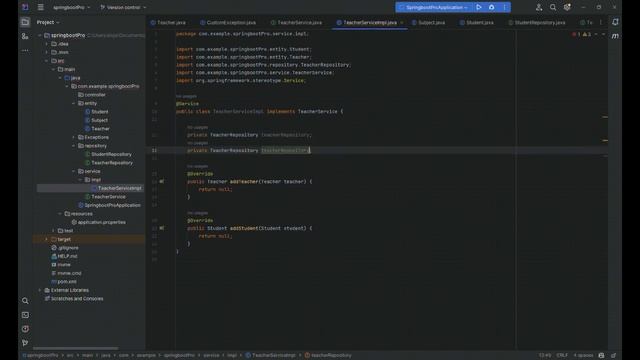Screen dimensions: 640x360
Task: Expand the target folder
Action: click(x=47, y=239)
